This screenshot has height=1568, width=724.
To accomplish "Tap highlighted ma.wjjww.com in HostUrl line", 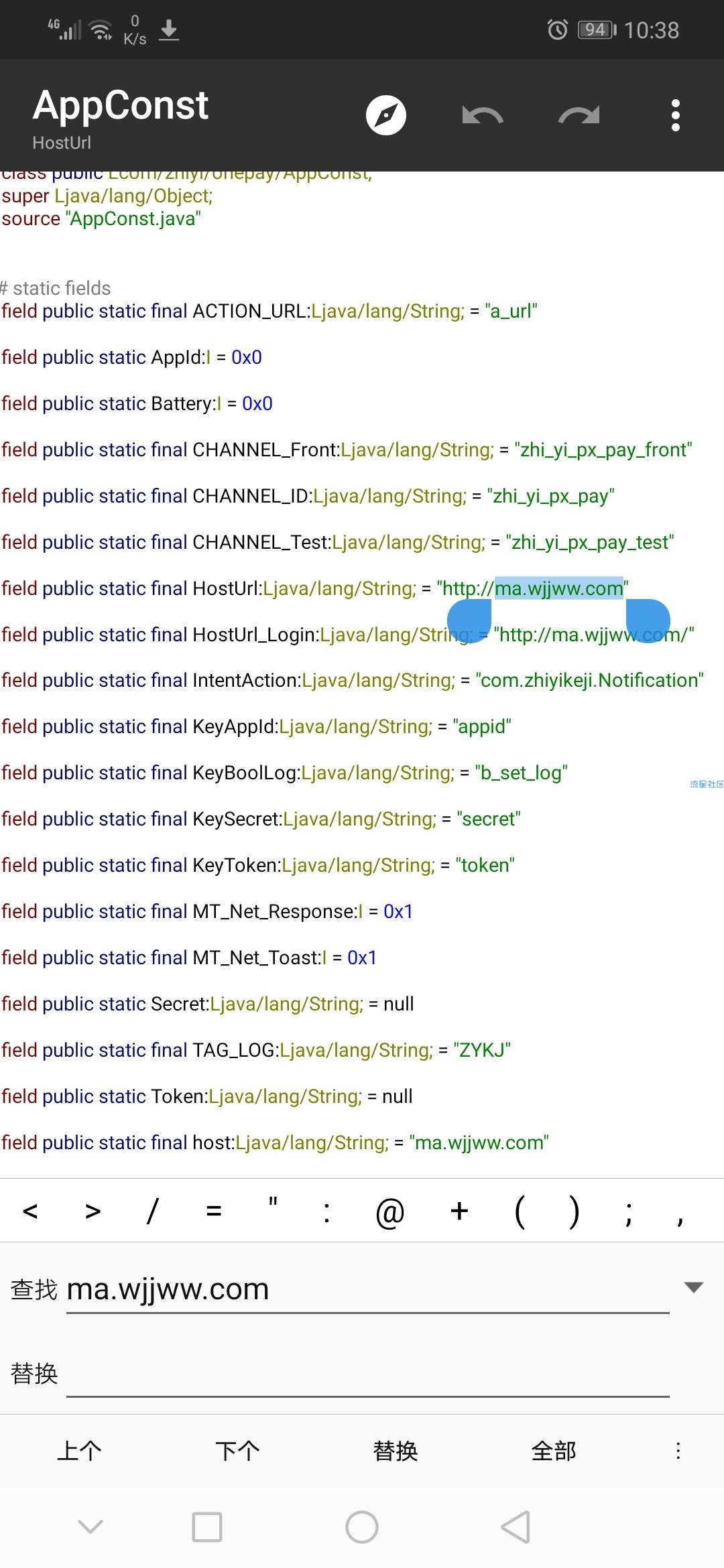I will [559, 588].
